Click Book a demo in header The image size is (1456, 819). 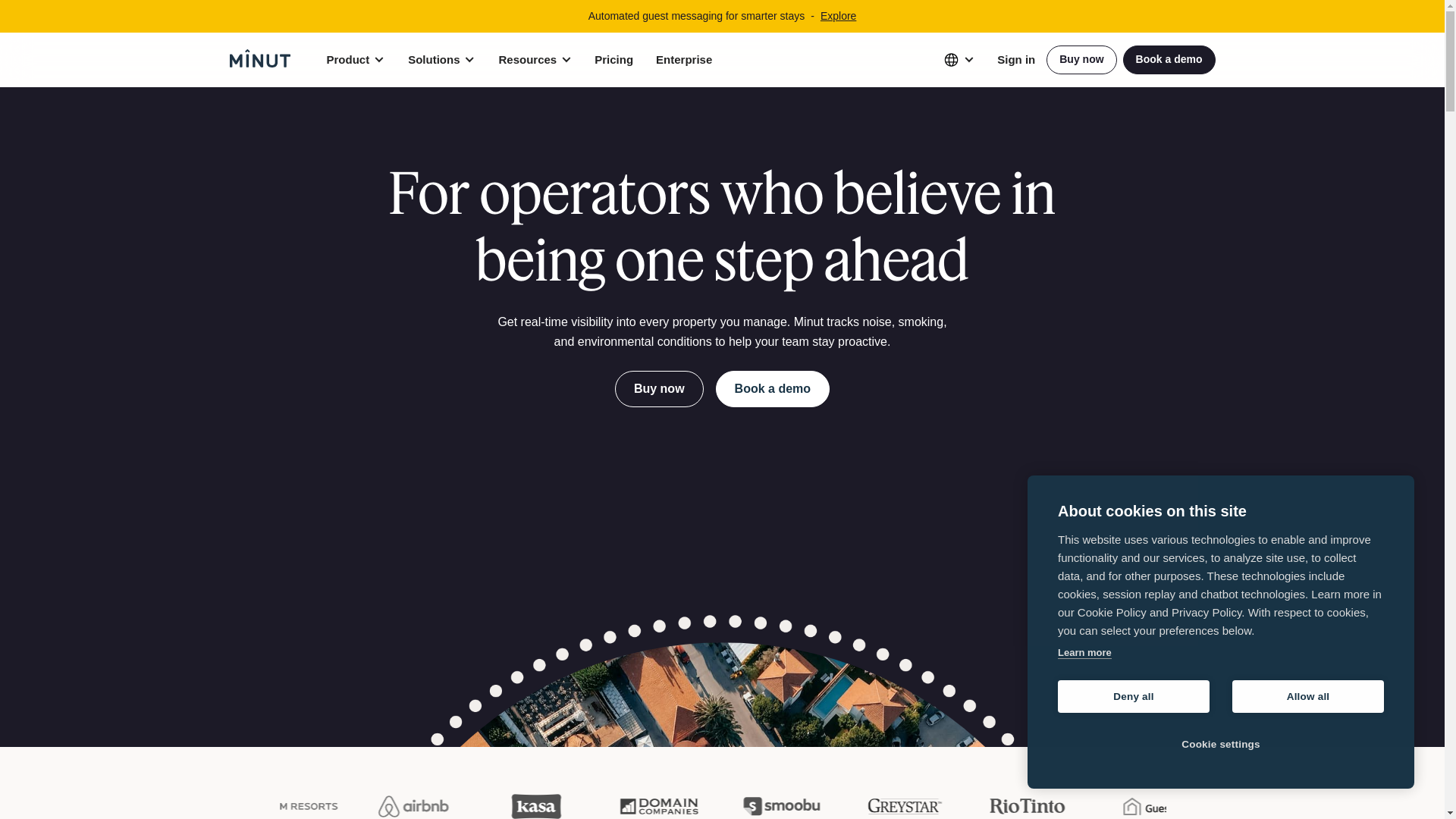(1169, 60)
